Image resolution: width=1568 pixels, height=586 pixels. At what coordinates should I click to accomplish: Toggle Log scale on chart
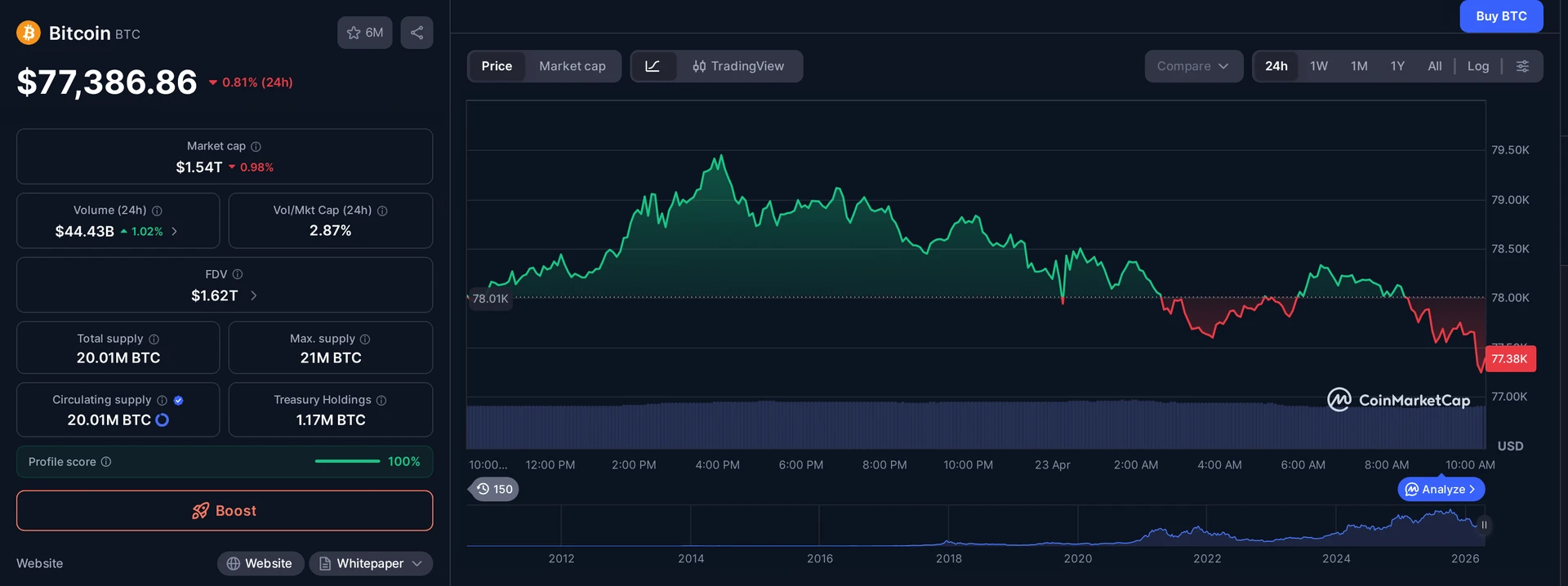1478,66
